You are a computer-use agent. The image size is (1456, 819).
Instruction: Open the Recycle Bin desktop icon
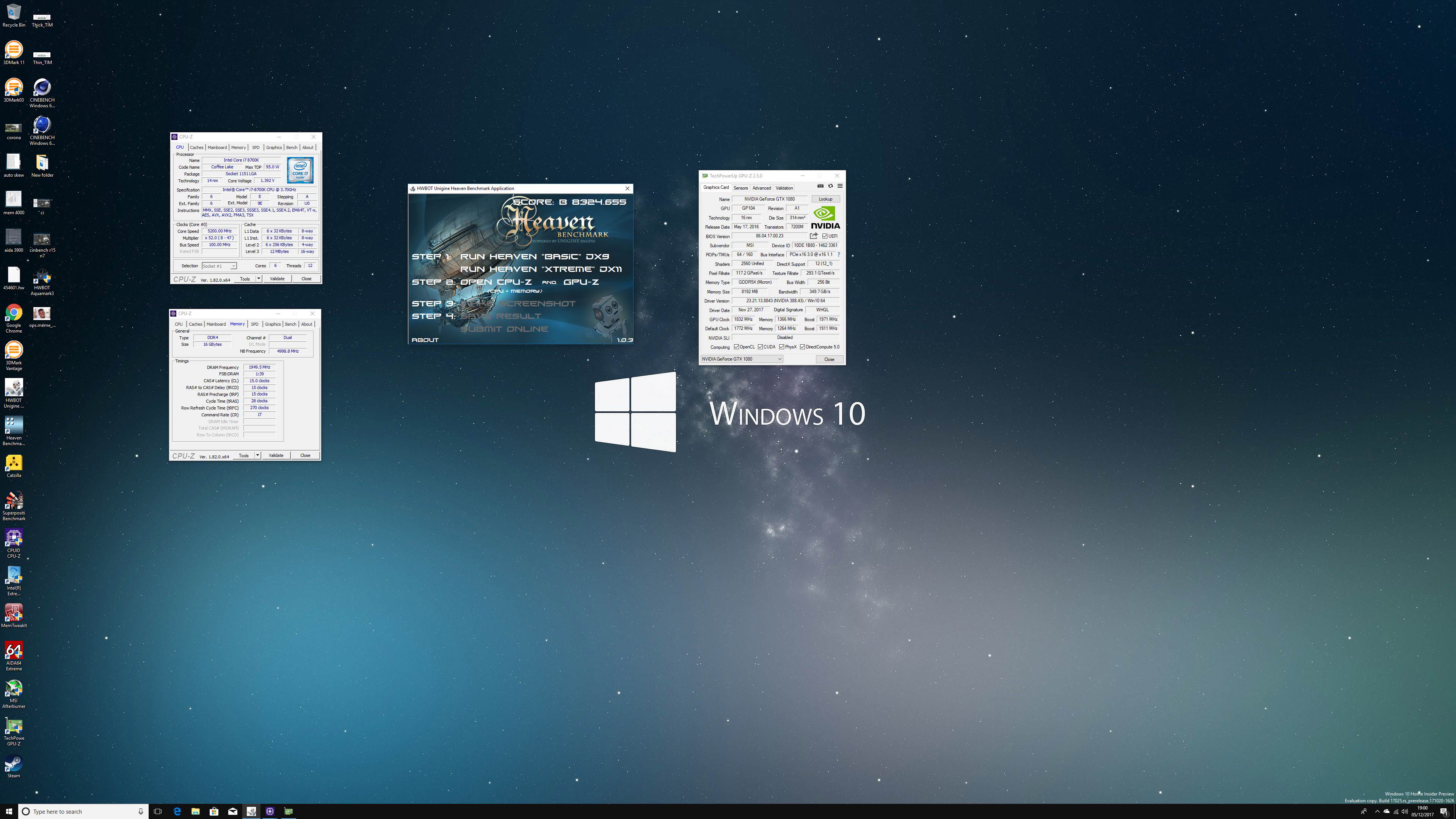click(14, 16)
